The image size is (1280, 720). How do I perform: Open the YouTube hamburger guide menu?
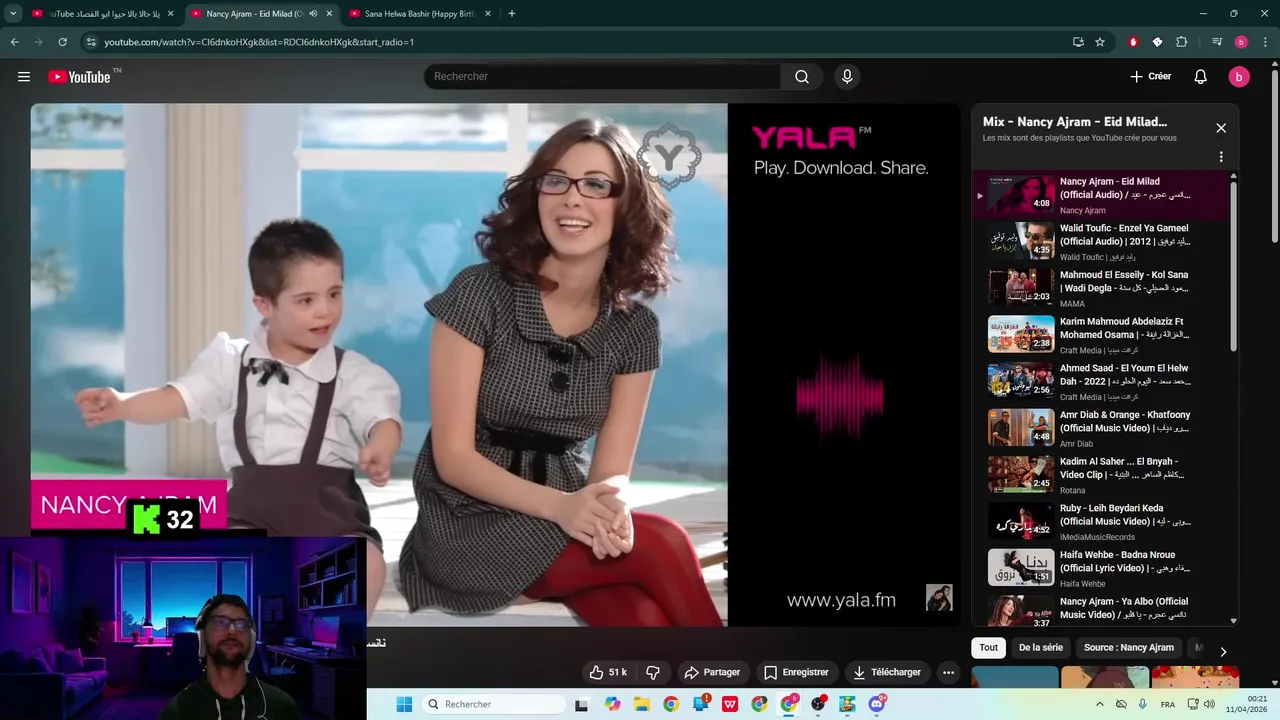[24, 77]
